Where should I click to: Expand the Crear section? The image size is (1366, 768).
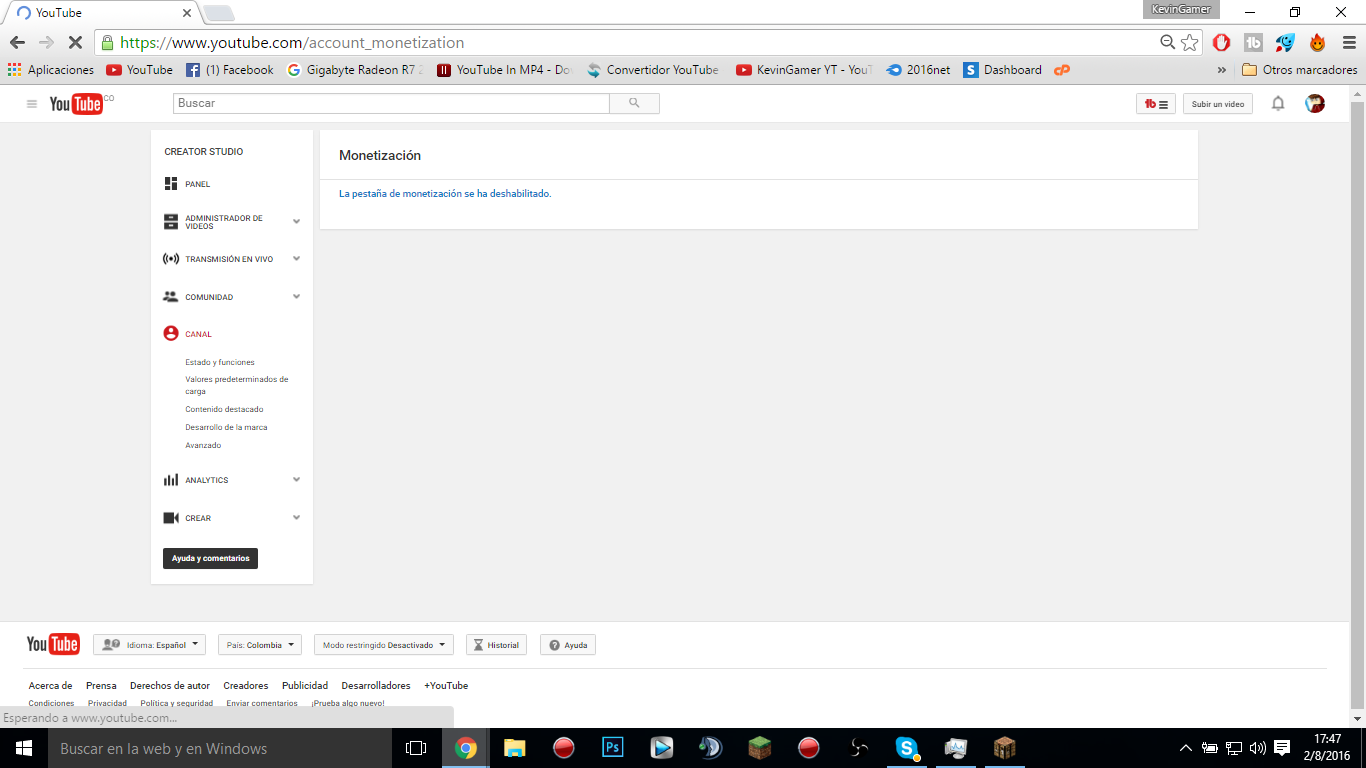tap(296, 518)
